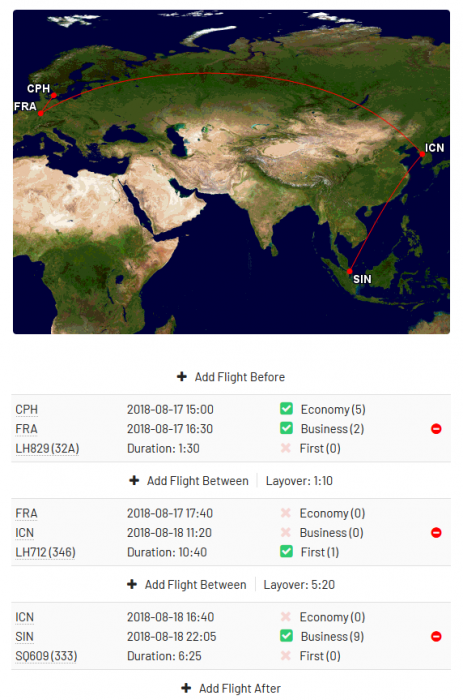
Task: Toggle the Business (9) checkbox on SQ609
Action: (286, 635)
